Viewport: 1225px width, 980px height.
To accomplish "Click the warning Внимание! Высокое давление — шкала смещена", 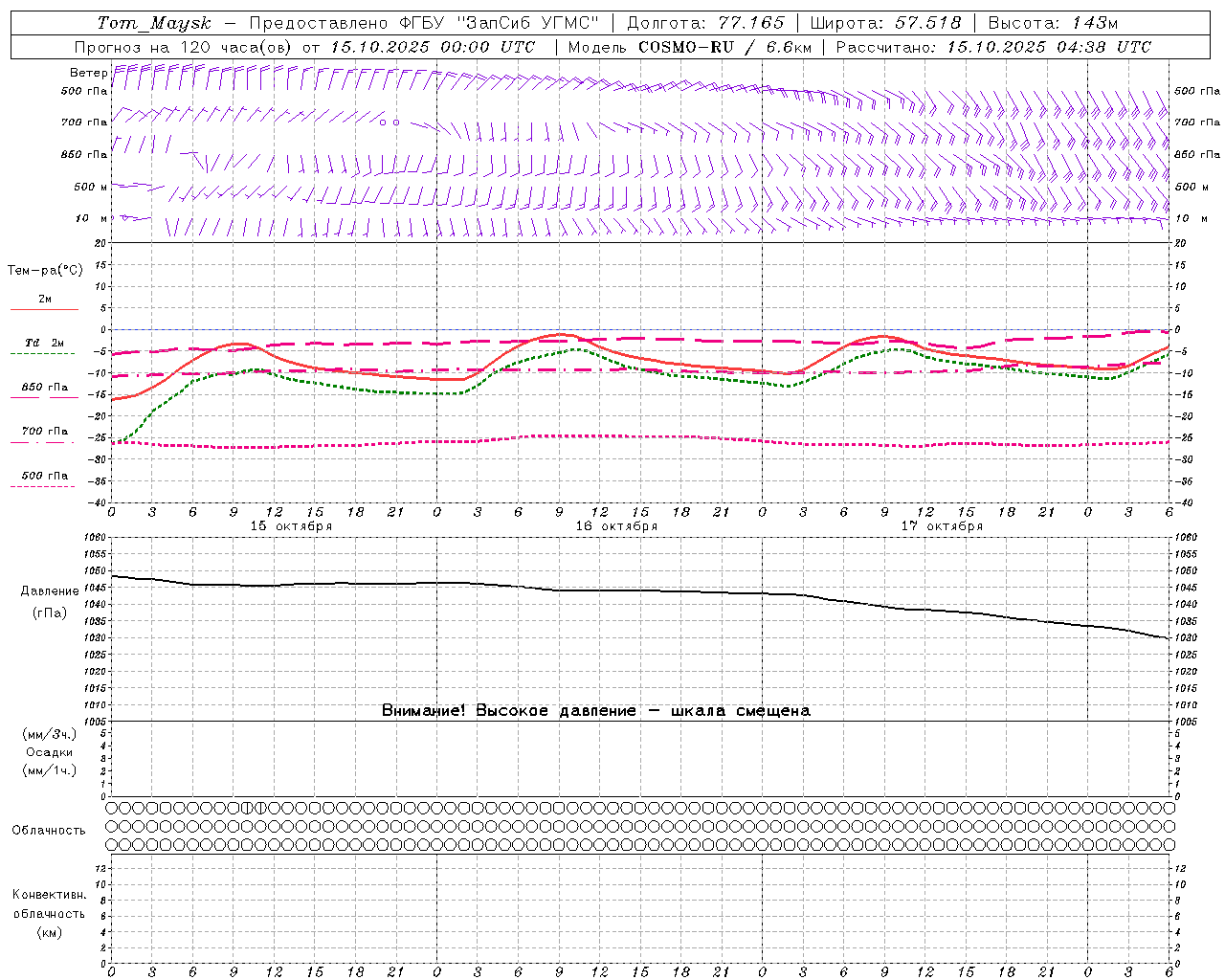I will click(596, 711).
